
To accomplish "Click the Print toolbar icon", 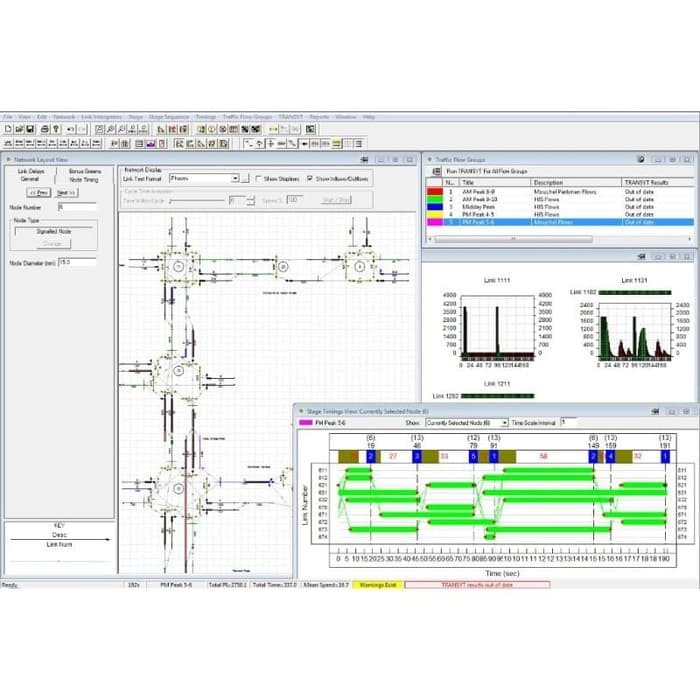I will click(42, 129).
